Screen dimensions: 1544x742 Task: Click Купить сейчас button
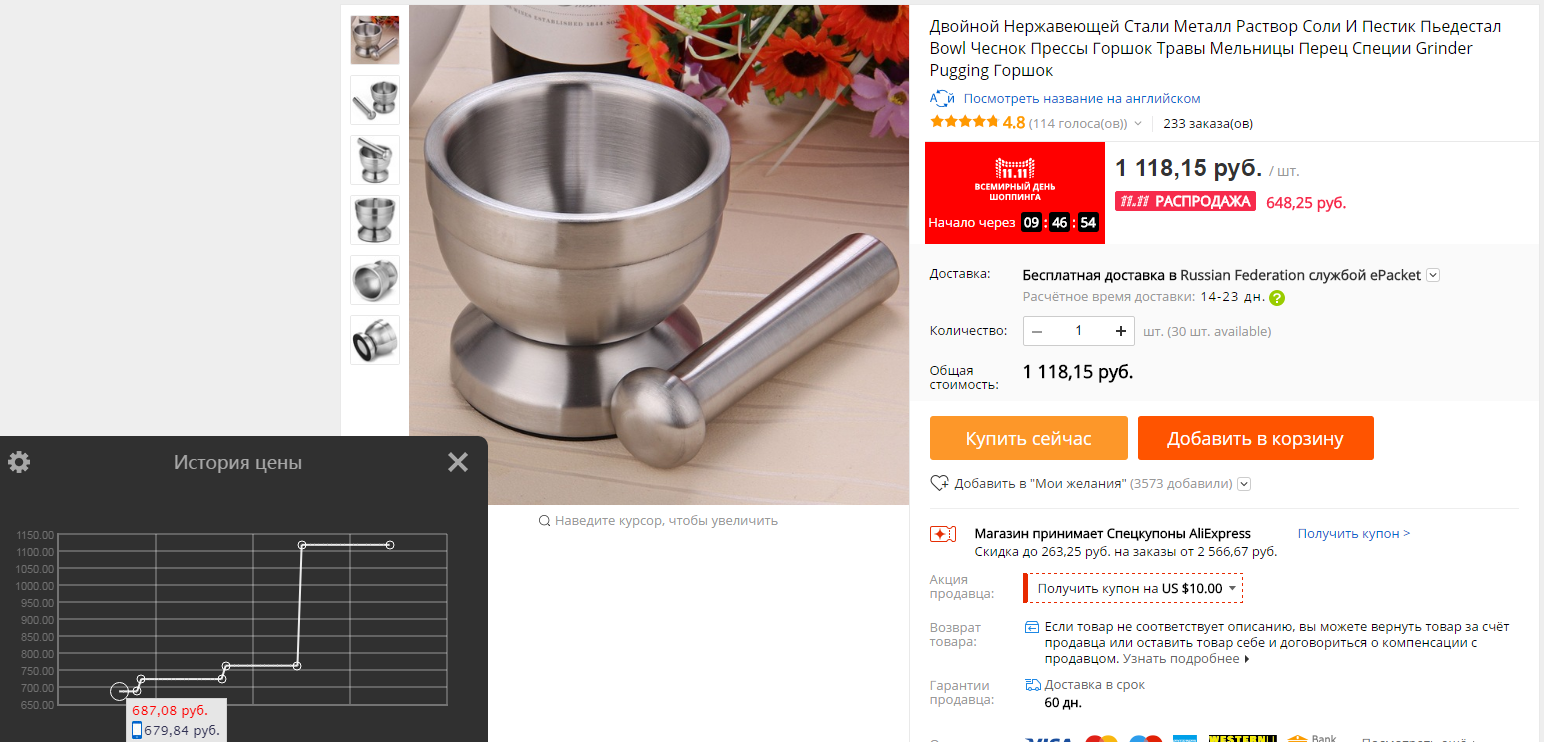[1029, 438]
